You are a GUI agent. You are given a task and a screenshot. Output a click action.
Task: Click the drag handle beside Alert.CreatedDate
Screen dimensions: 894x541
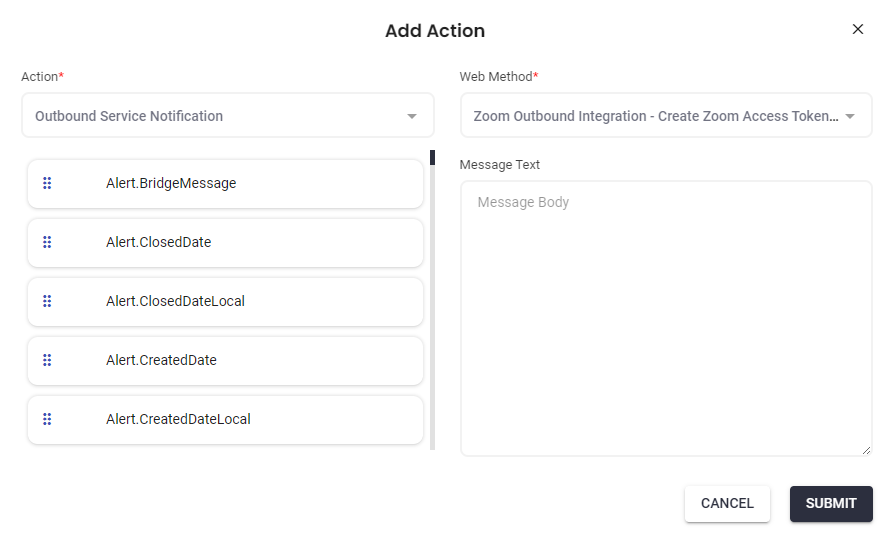pos(47,360)
